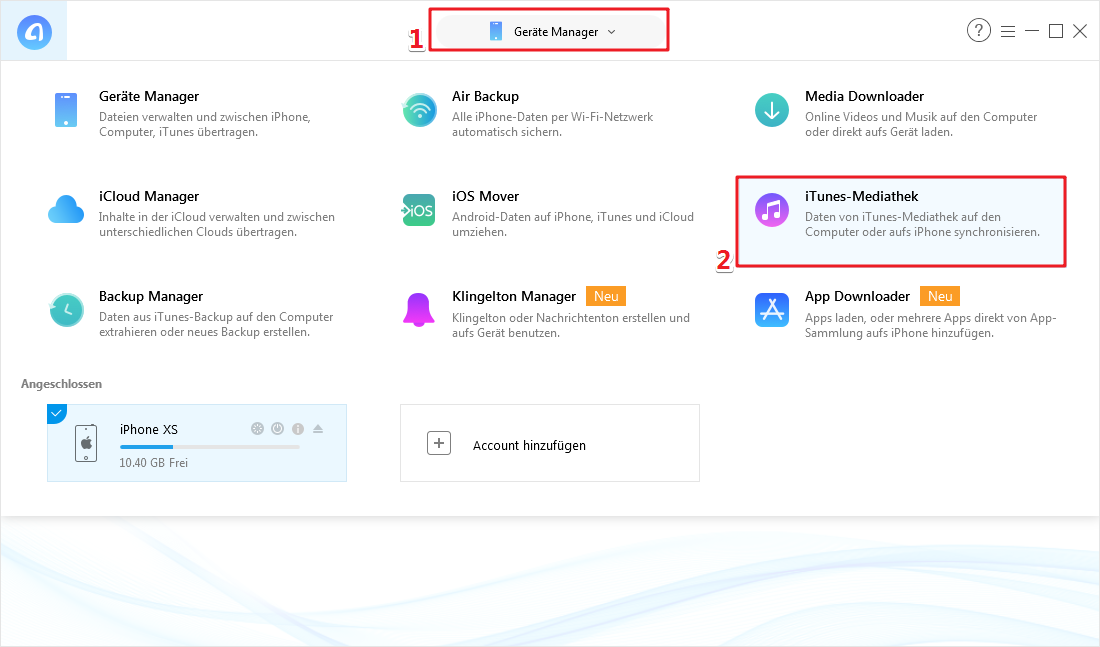Click the plus icon for Account hinzufügen

click(x=439, y=443)
